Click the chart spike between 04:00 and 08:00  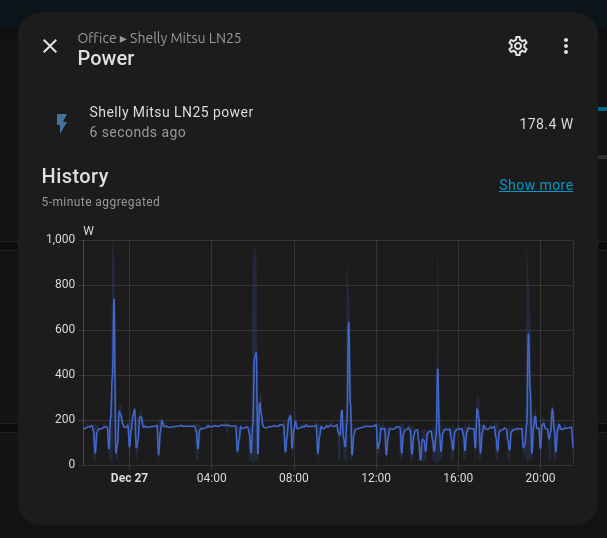(x=256, y=354)
